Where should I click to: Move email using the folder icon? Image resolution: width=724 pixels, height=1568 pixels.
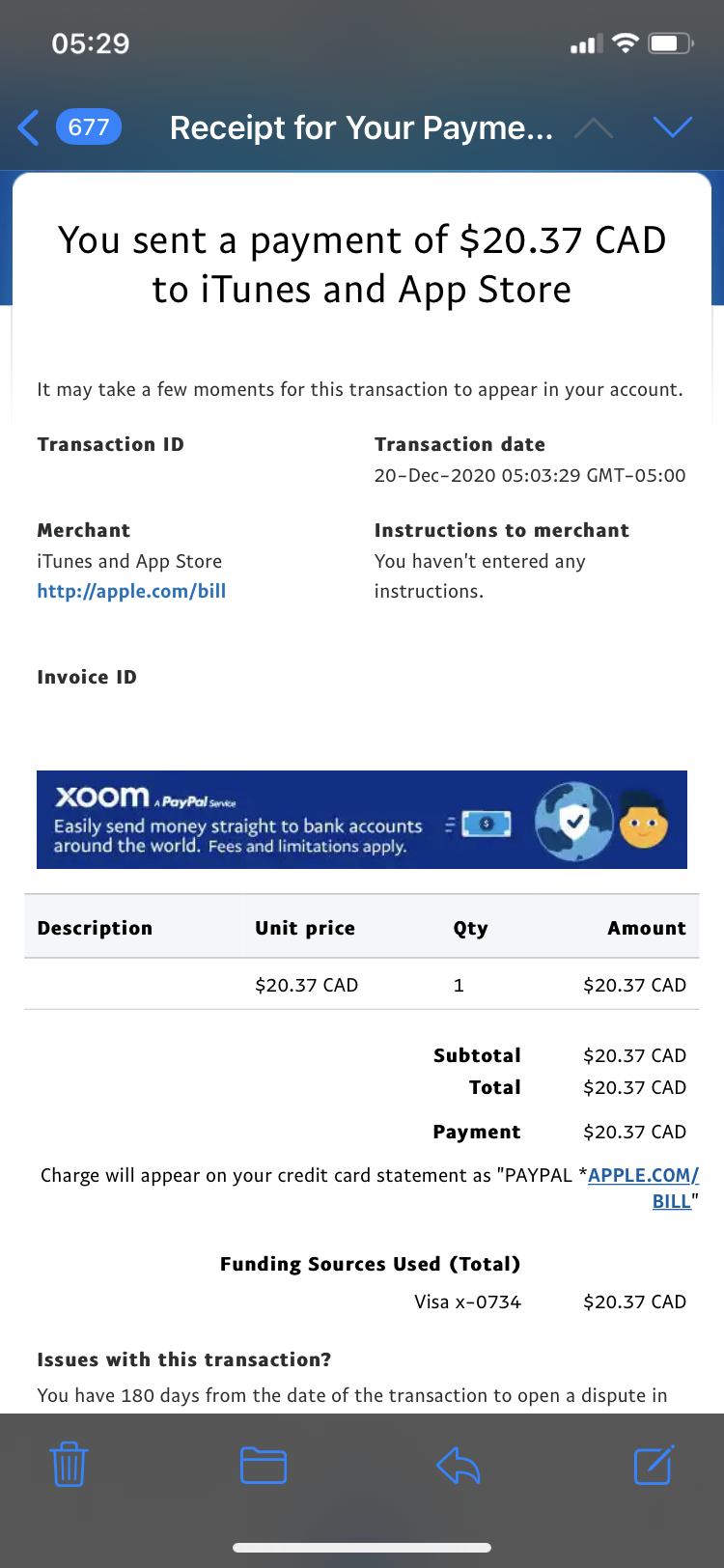[x=264, y=1465]
